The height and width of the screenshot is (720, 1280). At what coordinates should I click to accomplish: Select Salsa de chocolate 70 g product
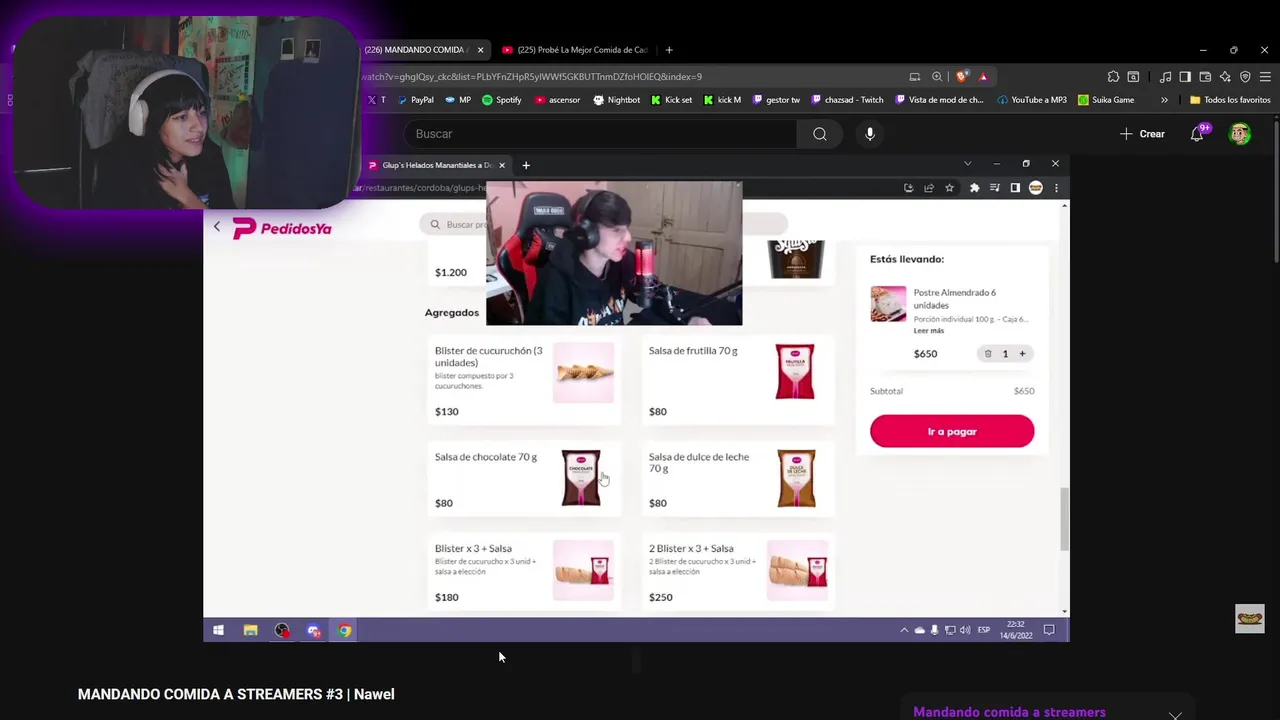pyautogui.click(x=524, y=478)
